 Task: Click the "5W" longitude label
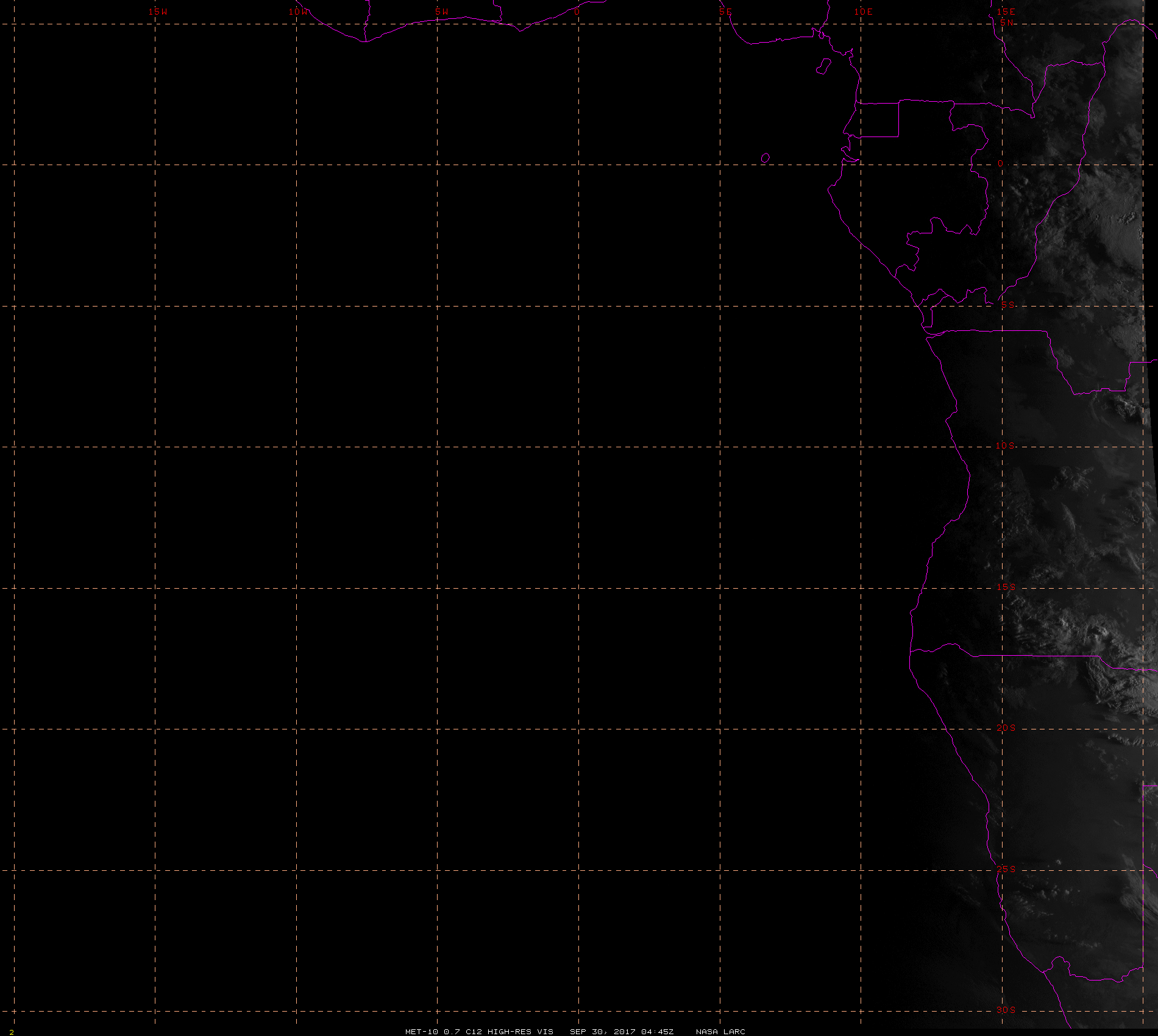[441, 12]
